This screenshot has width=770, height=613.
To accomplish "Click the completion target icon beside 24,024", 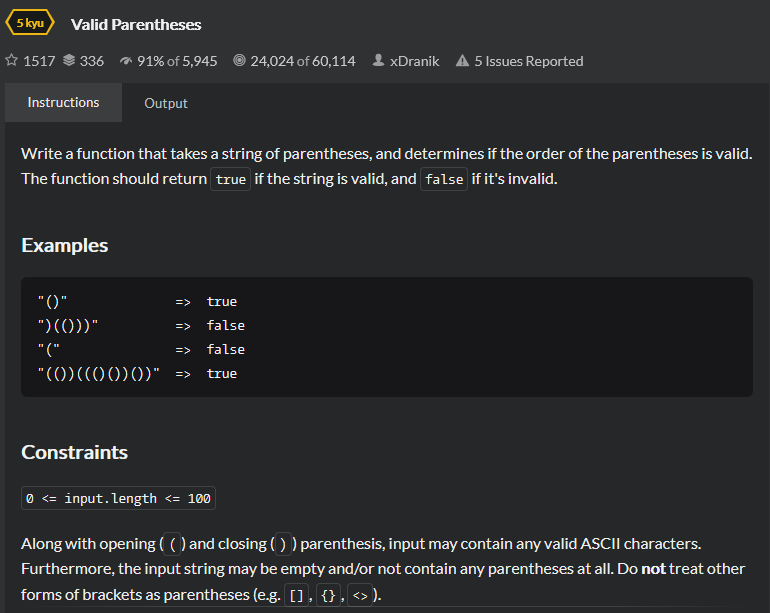I will click(x=239, y=60).
